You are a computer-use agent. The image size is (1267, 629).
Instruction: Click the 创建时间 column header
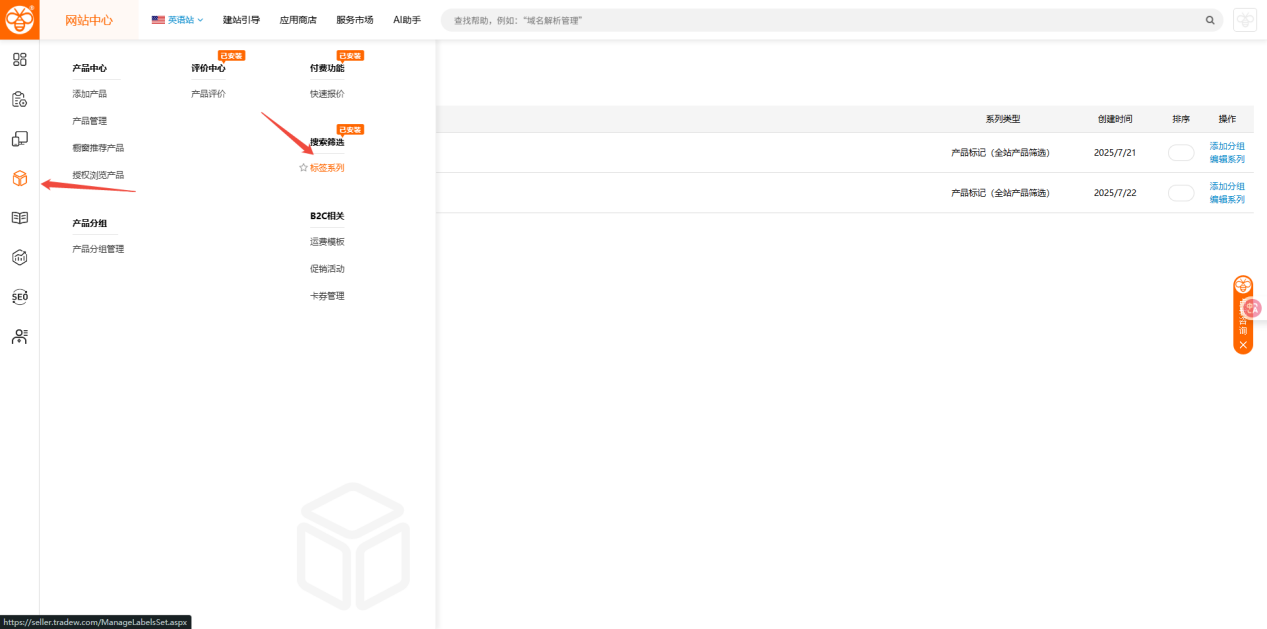point(1115,119)
